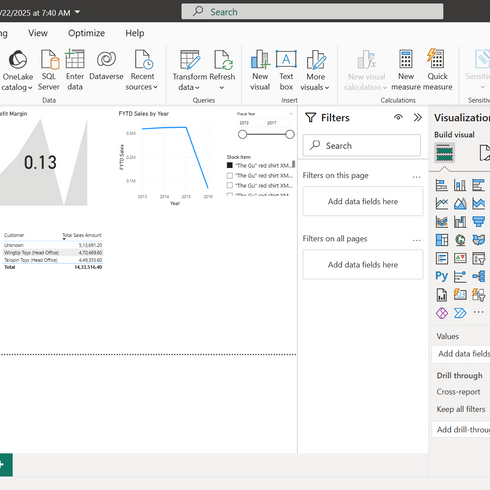
Task: Open the OneLake catalog data source
Action: 17,70
